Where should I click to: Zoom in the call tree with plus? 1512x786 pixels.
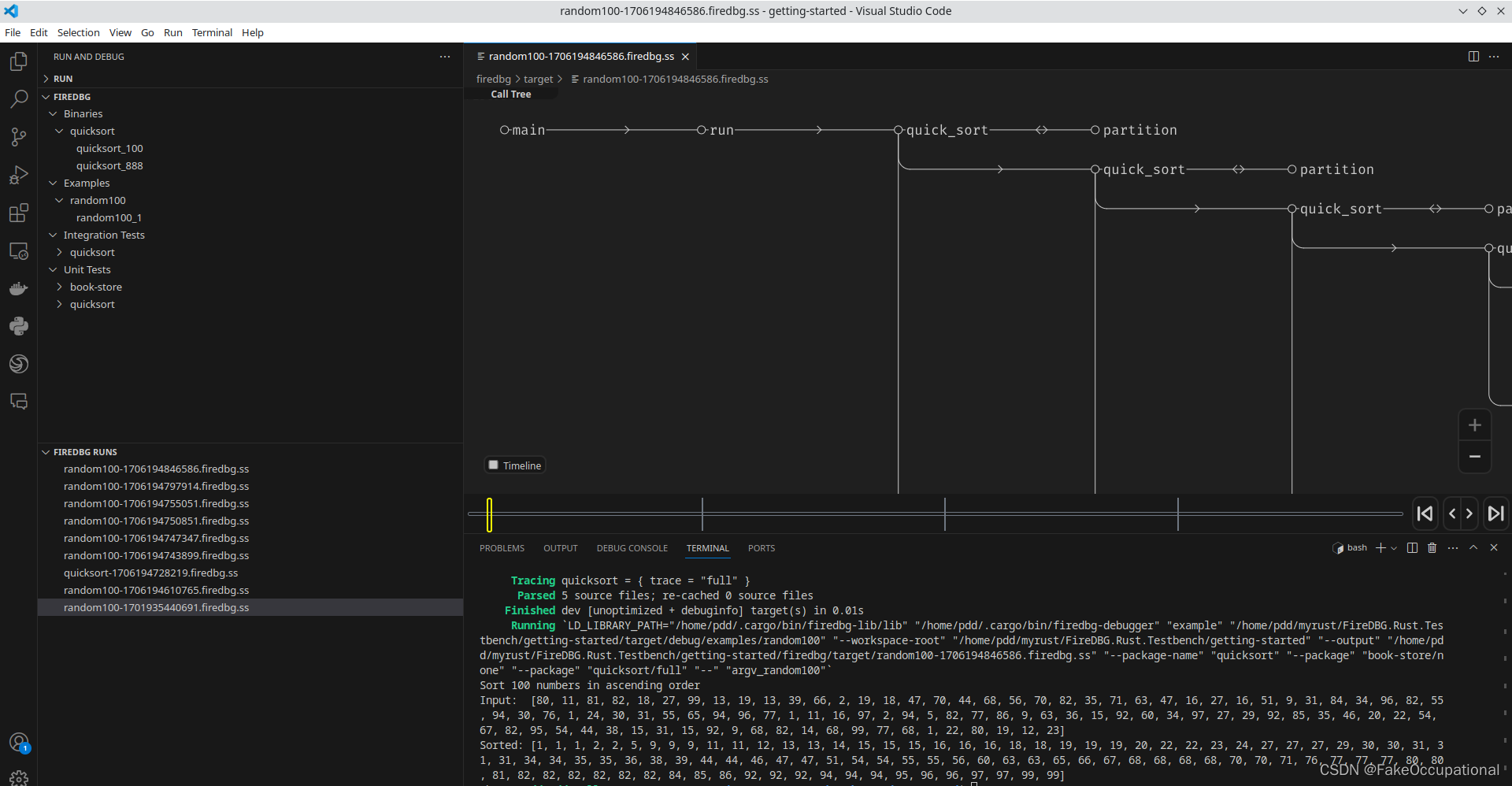pyautogui.click(x=1475, y=425)
